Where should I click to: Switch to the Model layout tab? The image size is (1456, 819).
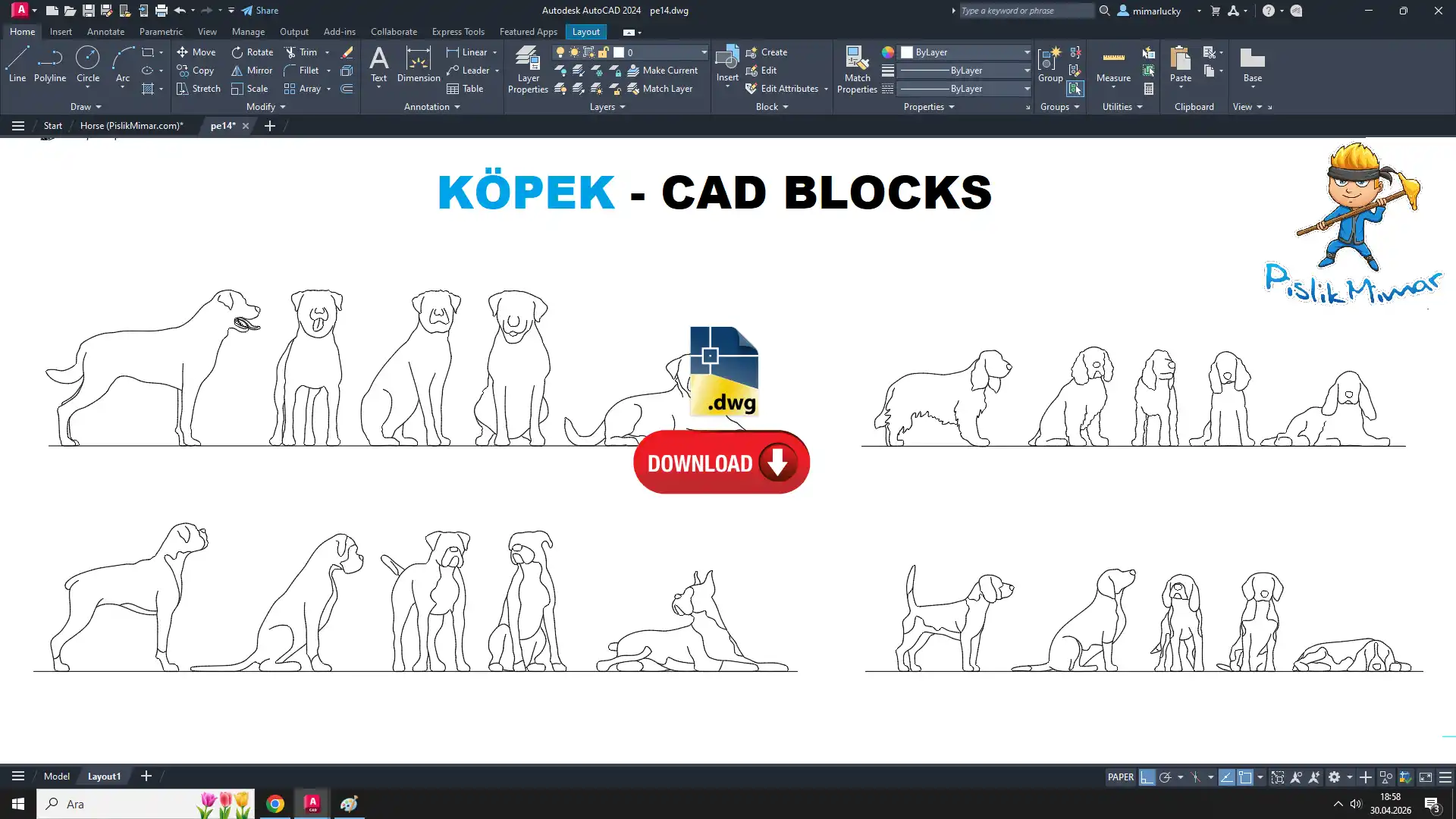pos(56,777)
